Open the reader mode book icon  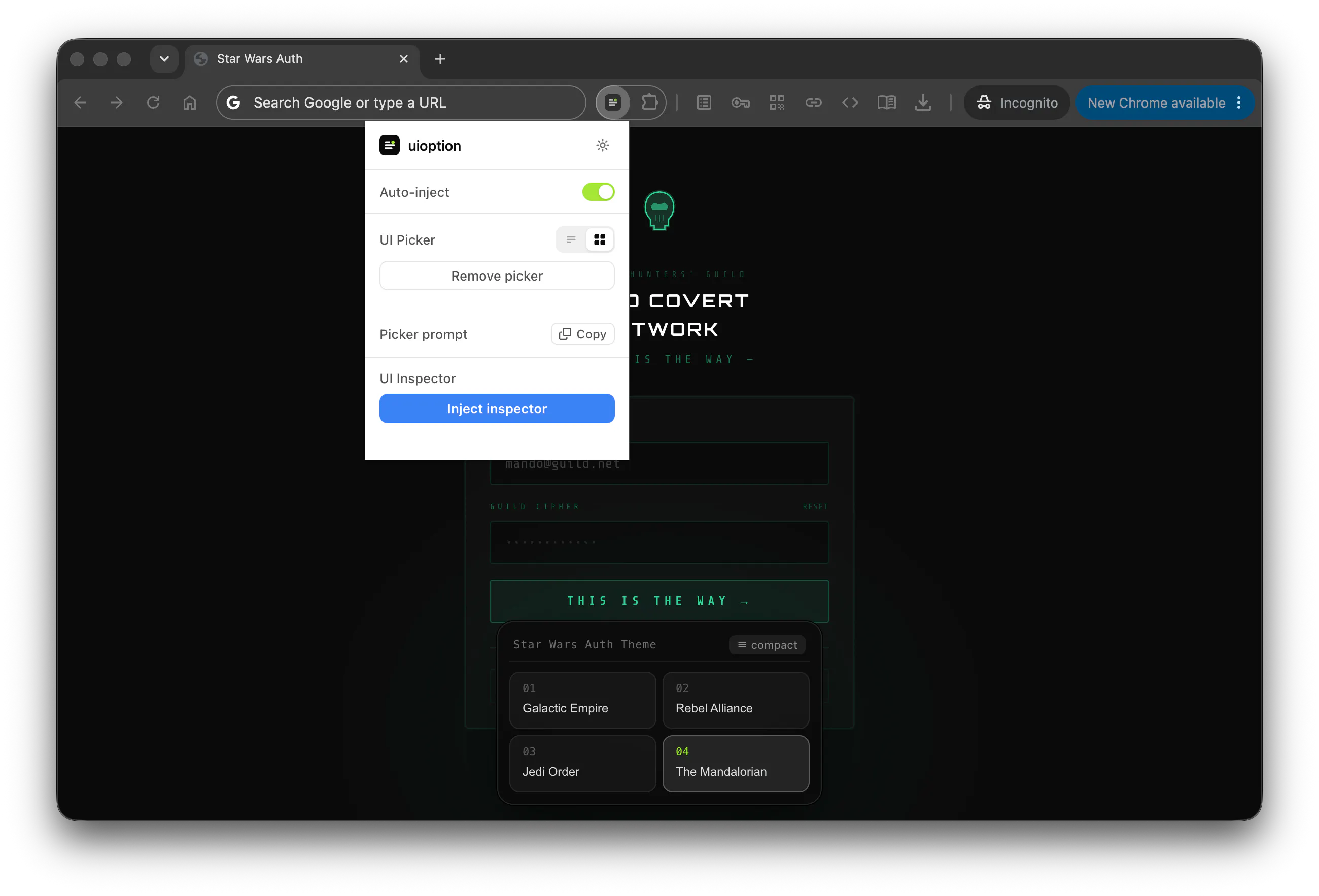coord(886,102)
